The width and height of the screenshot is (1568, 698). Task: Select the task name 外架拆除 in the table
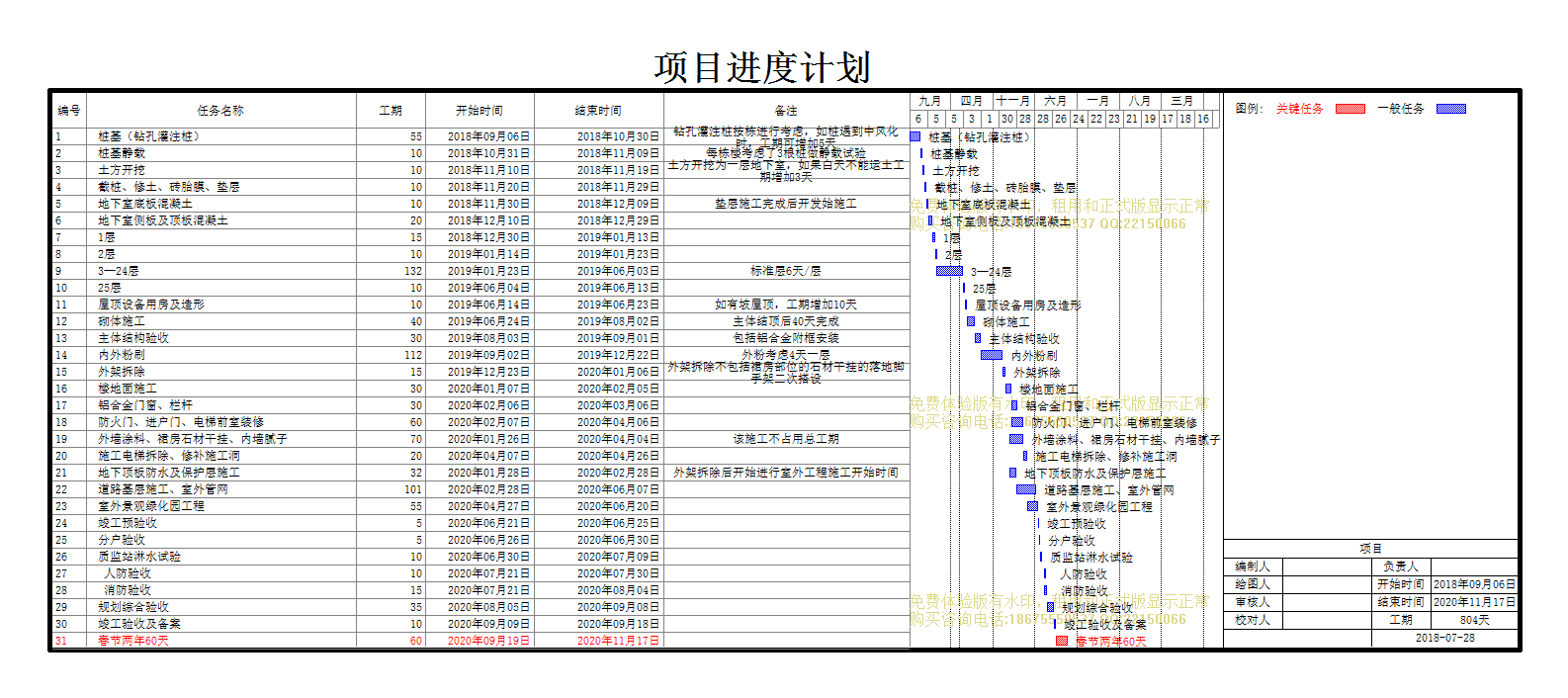(122, 372)
